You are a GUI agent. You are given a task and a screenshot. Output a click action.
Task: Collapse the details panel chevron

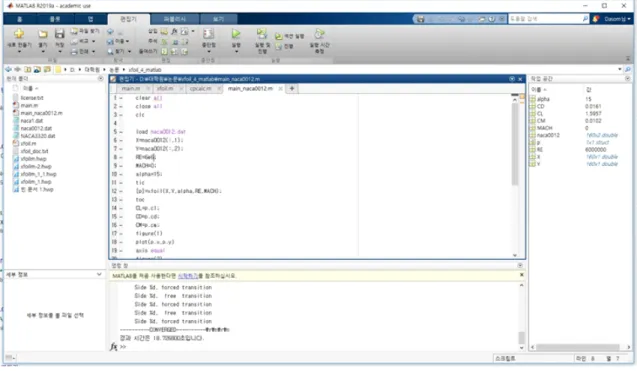pos(99,275)
